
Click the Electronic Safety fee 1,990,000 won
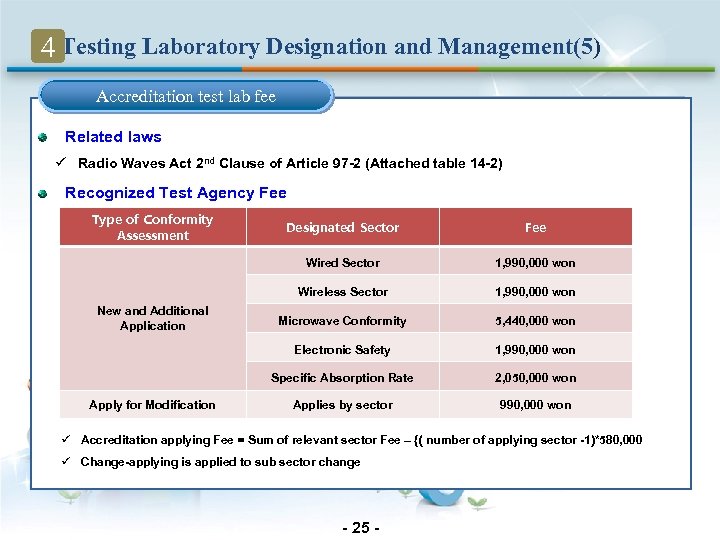[x=535, y=349]
